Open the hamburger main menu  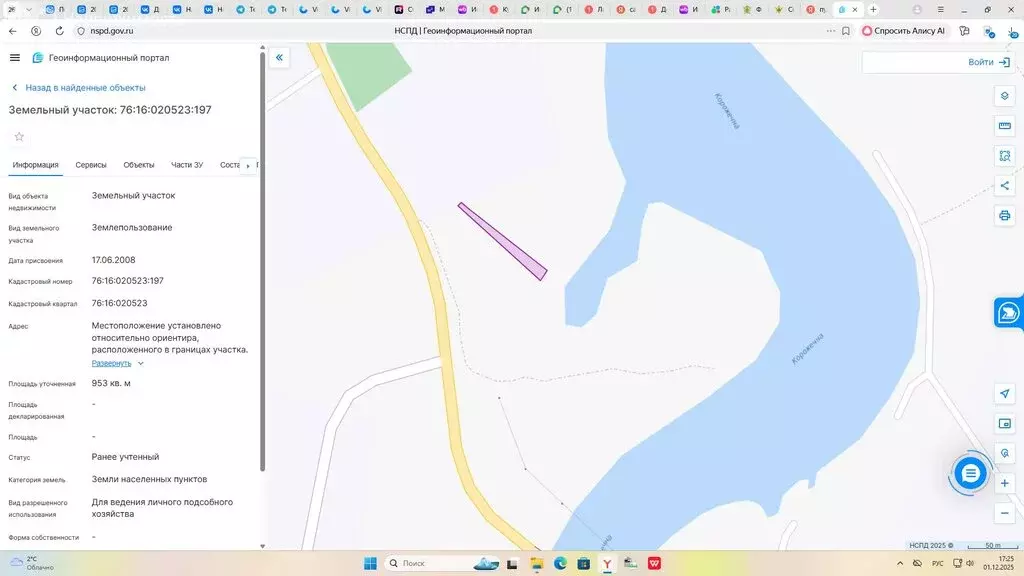pos(15,58)
